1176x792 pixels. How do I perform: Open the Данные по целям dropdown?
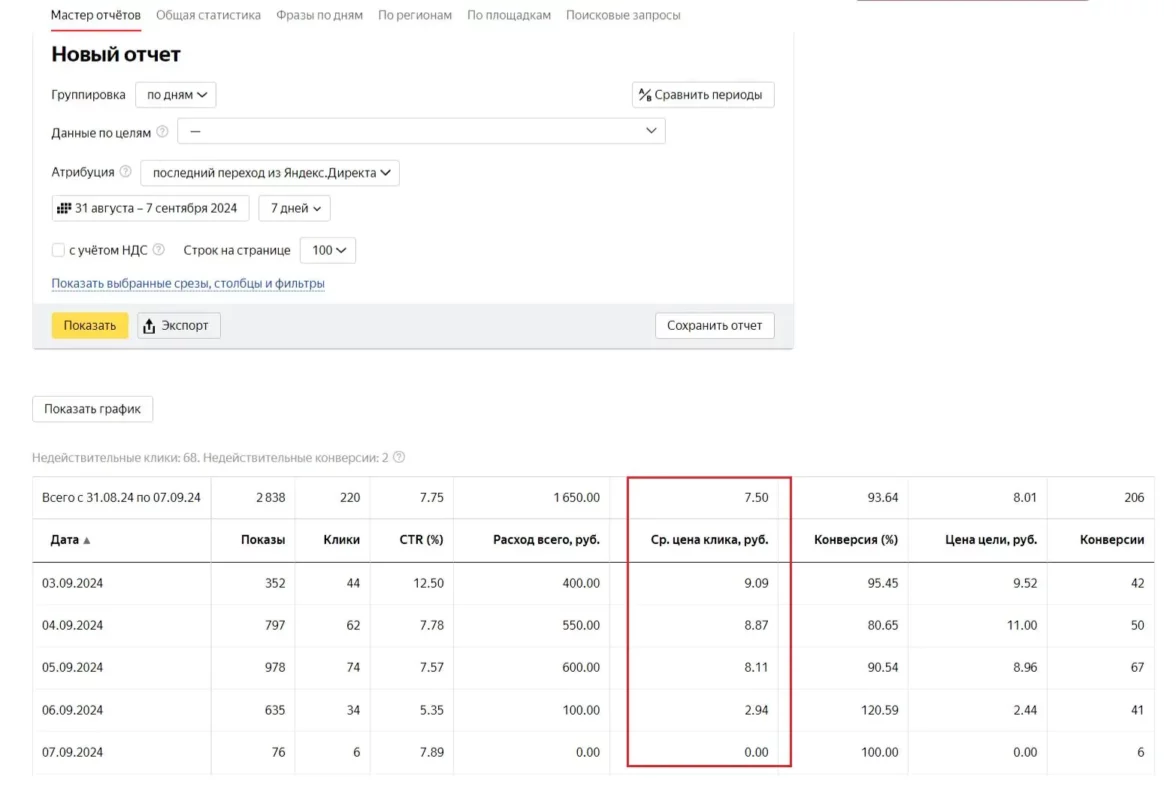pyautogui.click(x=421, y=131)
